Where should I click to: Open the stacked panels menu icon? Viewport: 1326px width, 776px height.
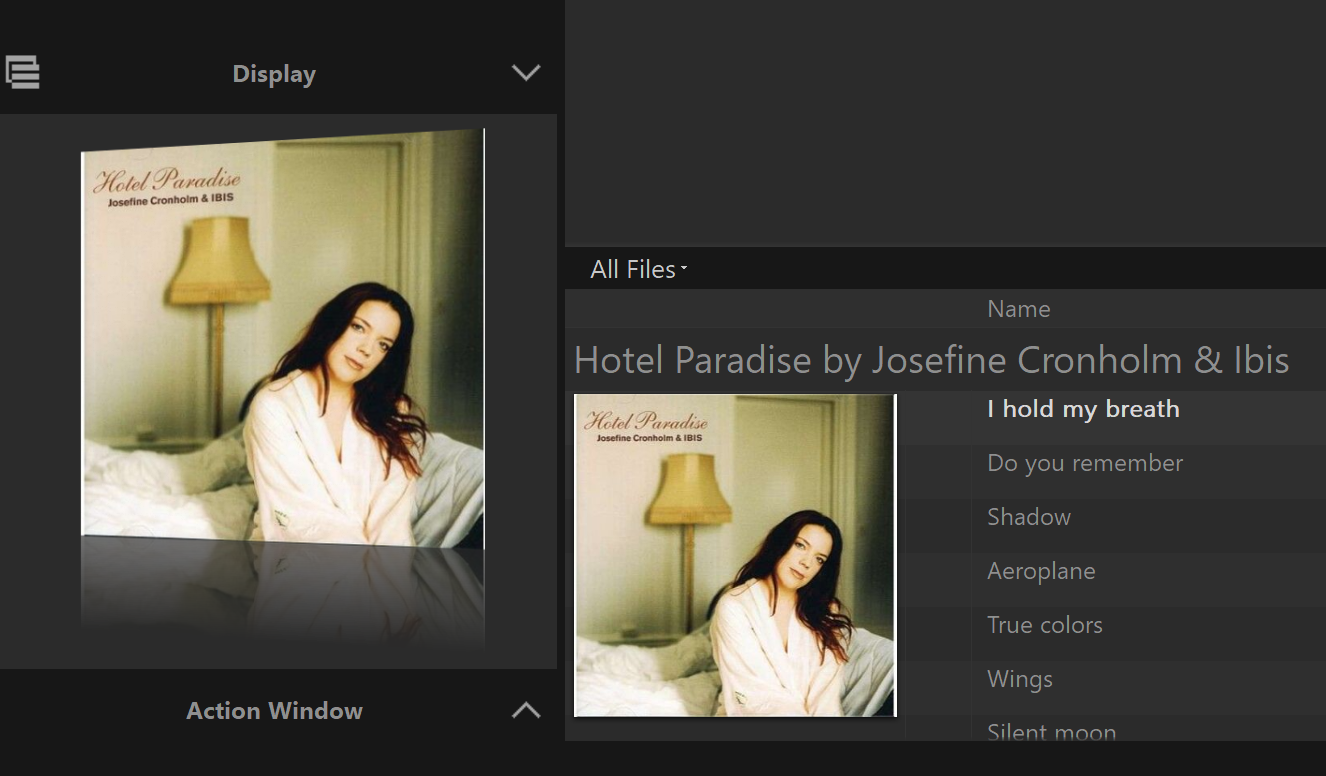[22, 72]
